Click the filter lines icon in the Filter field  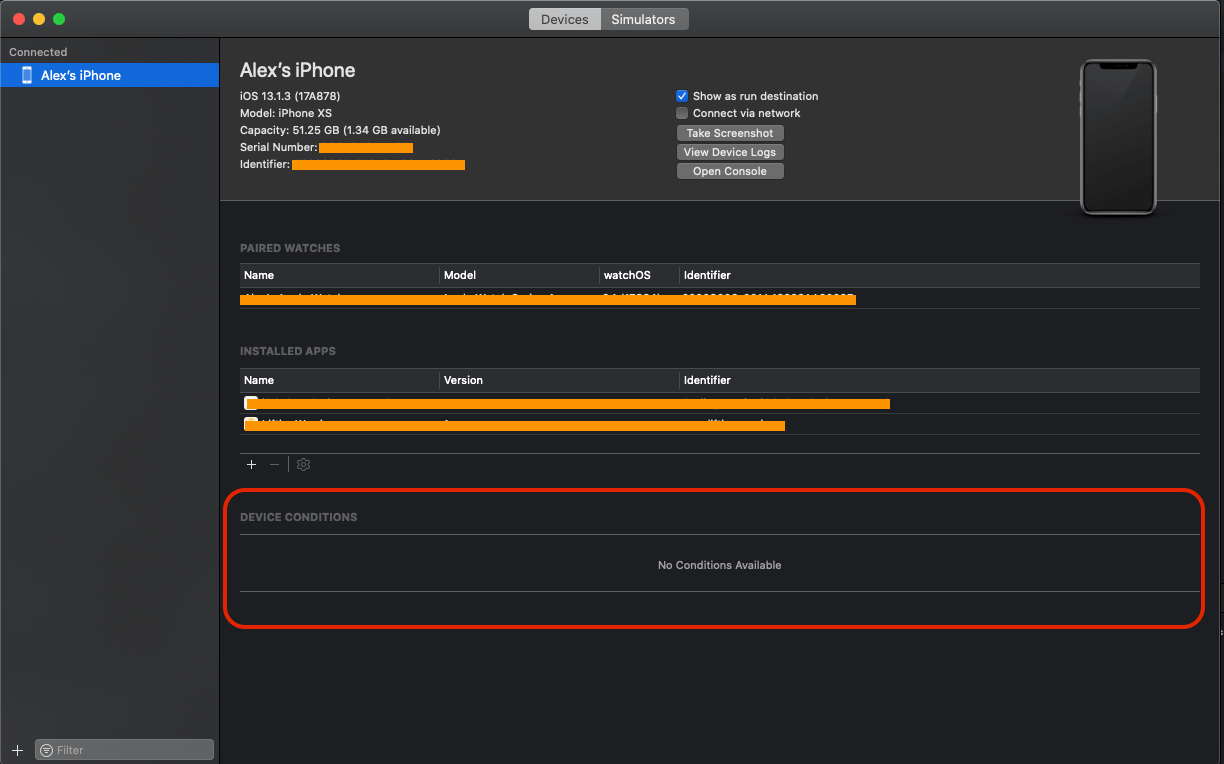coord(47,749)
